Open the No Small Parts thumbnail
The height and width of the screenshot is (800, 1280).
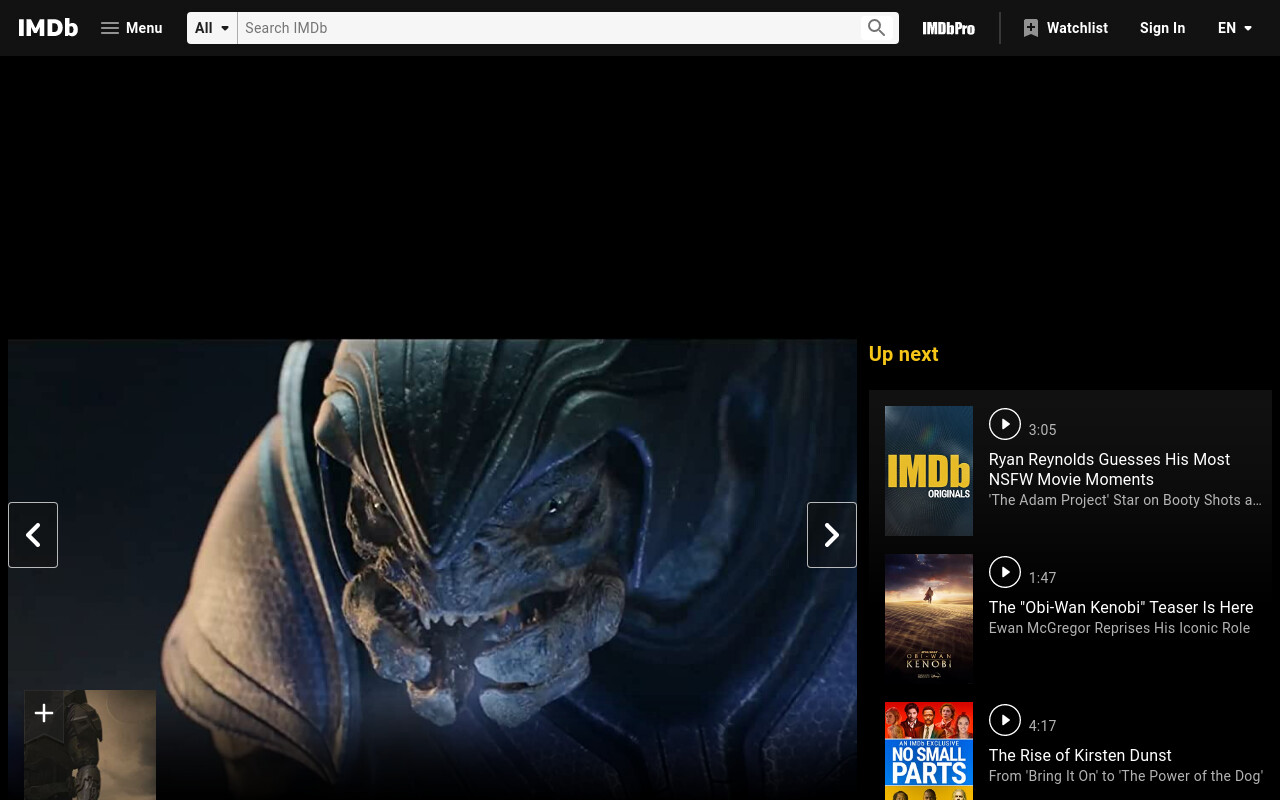tap(929, 751)
